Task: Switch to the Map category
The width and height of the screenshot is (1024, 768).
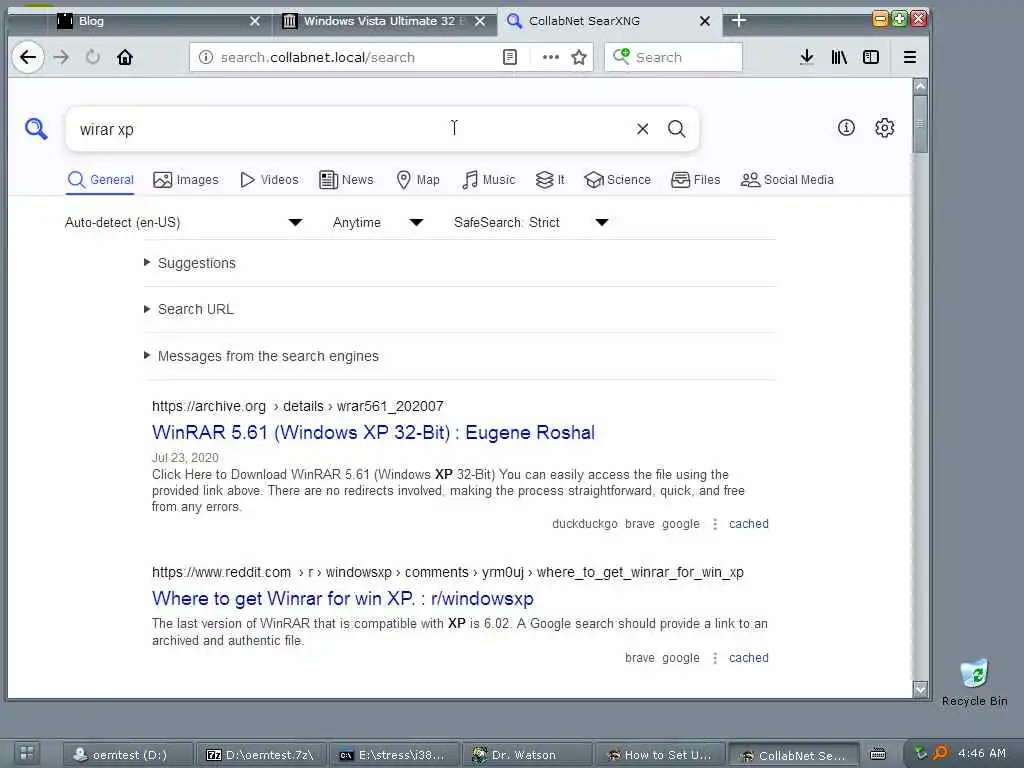Action: click(418, 180)
